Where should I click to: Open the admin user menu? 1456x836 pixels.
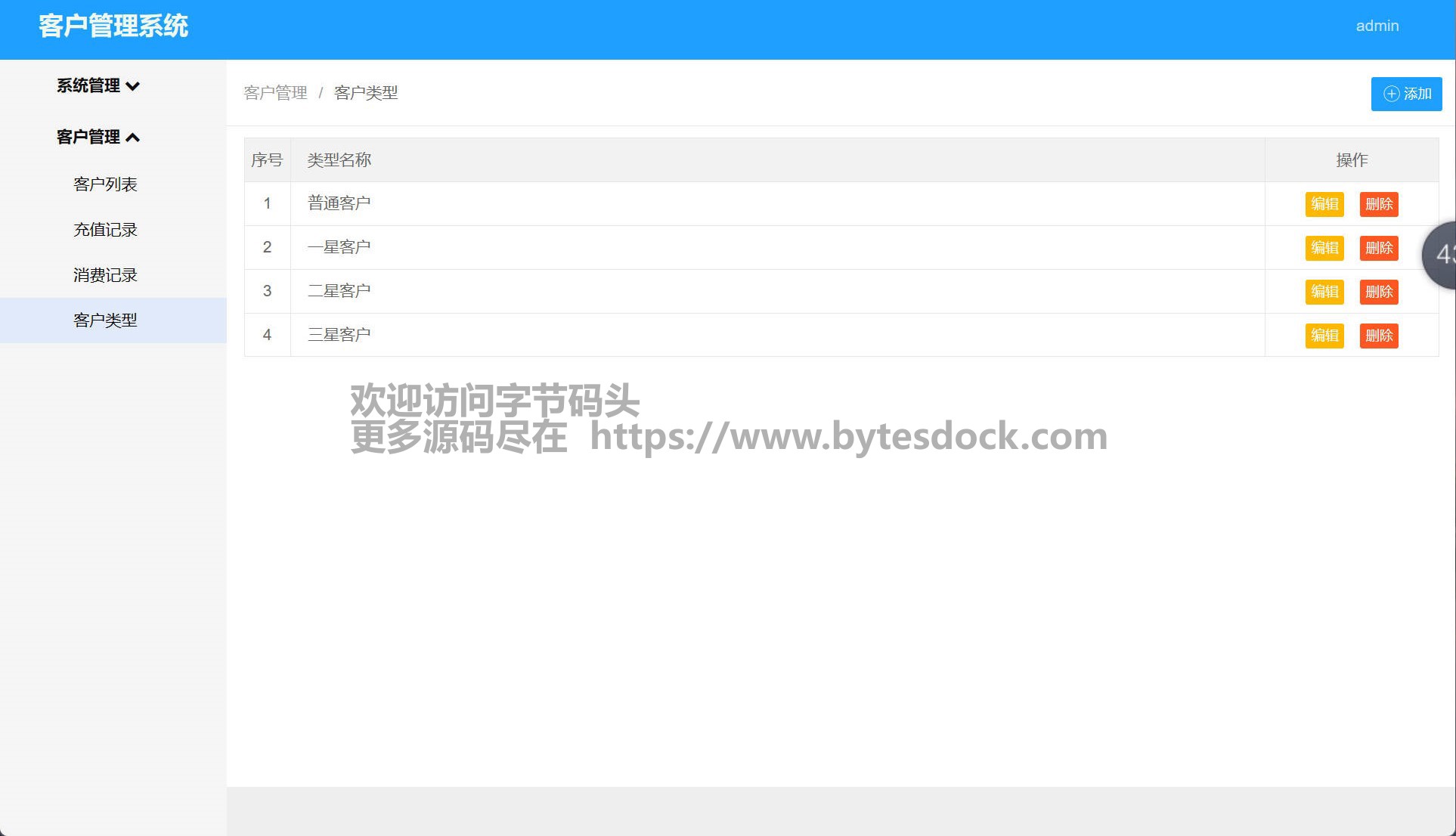[x=1377, y=26]
